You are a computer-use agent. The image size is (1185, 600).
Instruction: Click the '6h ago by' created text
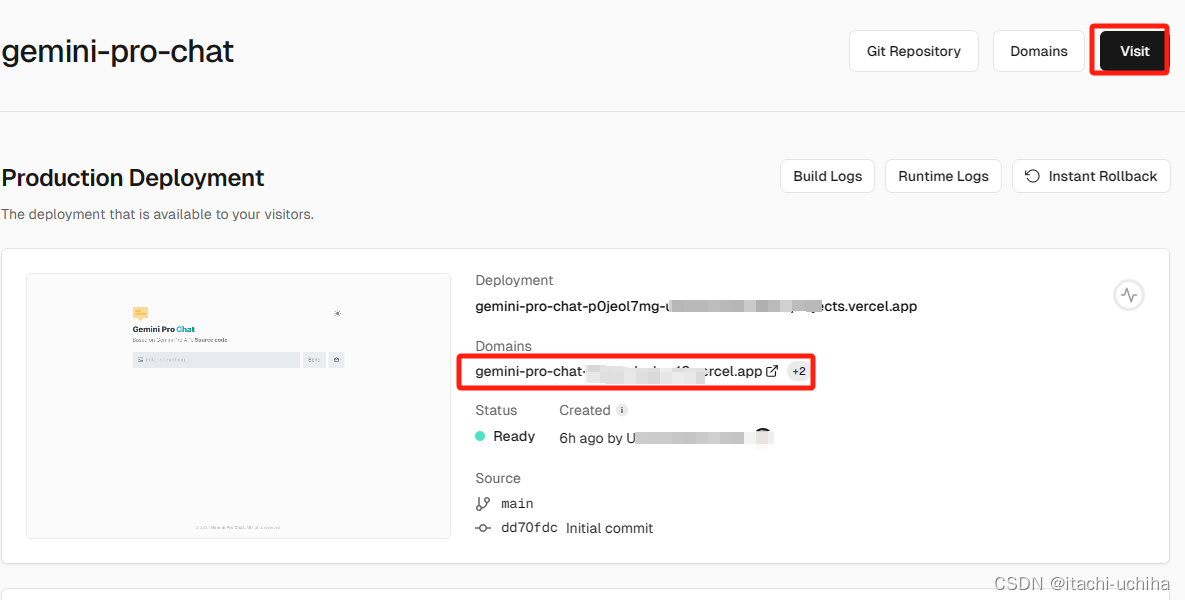[592, 438]
